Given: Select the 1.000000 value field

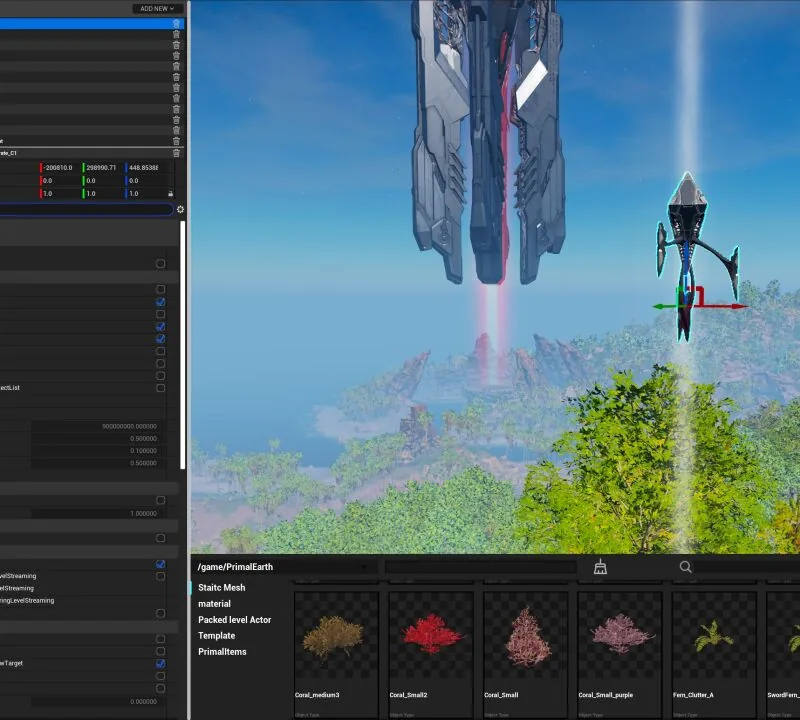Looking at the screenshot, I should point(98,513).
